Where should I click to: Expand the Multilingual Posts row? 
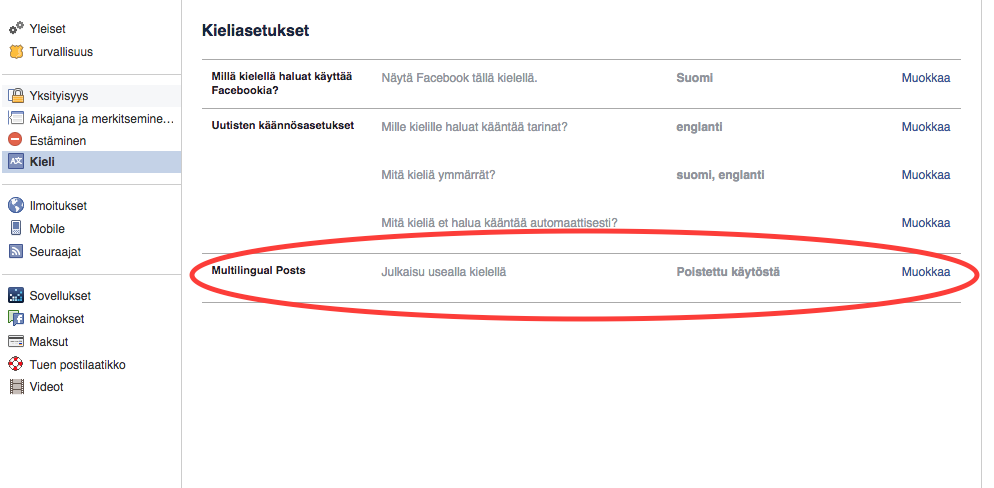(x=581, y=278)
